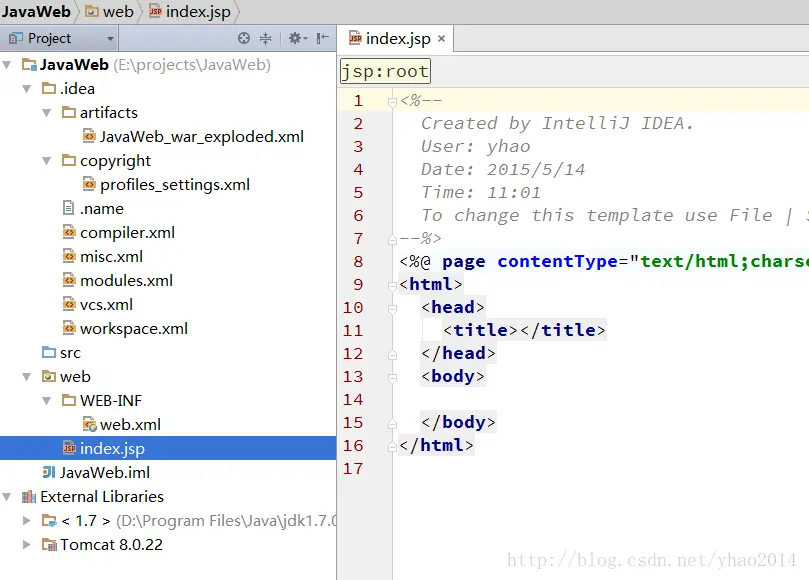Select misc.xml file
Screen dimensions: 809x580
111,256
